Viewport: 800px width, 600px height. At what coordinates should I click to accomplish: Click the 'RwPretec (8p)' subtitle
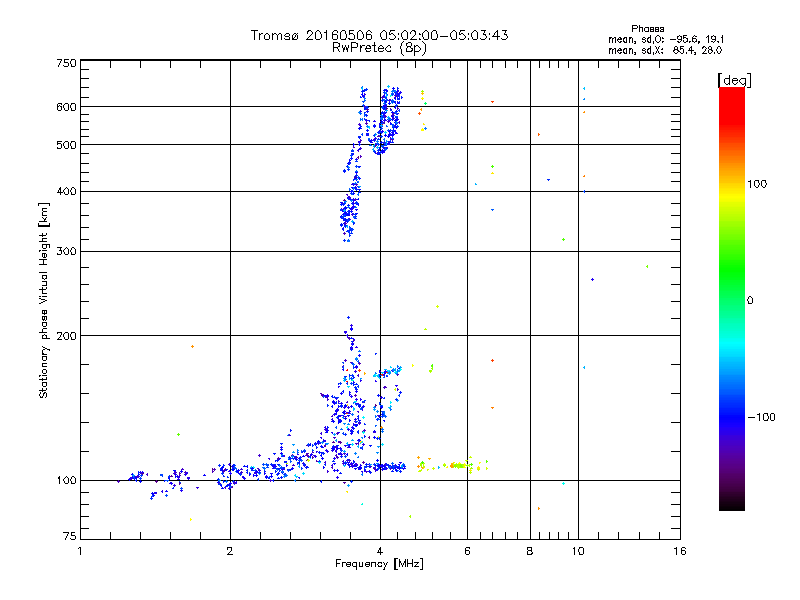point(379,48)
